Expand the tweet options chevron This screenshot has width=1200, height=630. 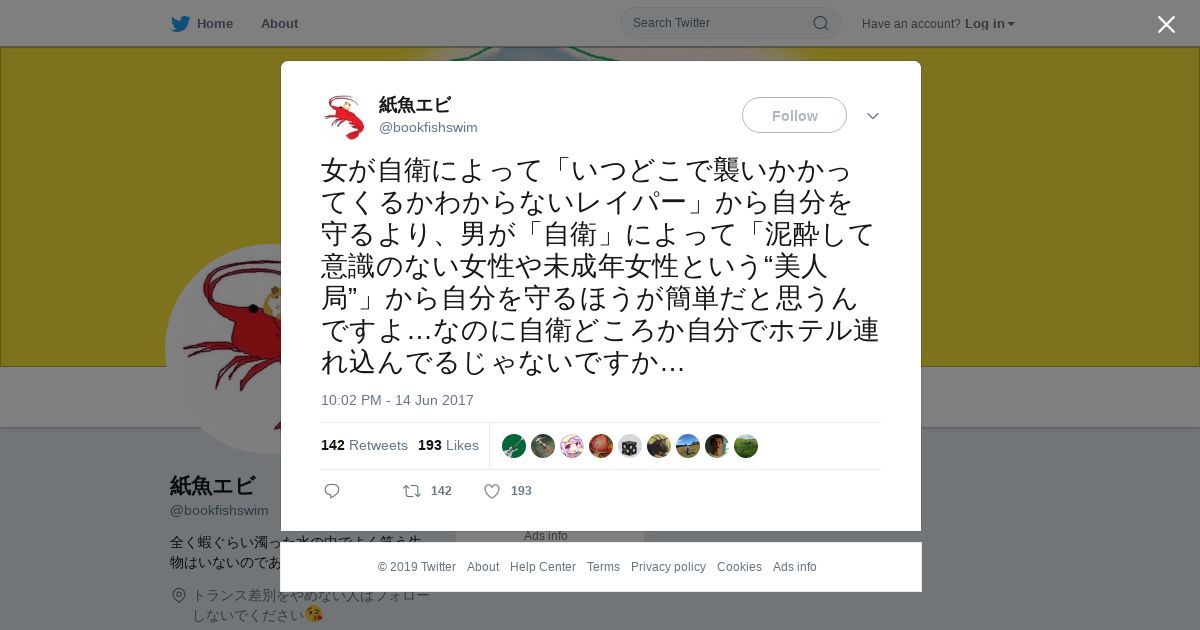point(873,116)
